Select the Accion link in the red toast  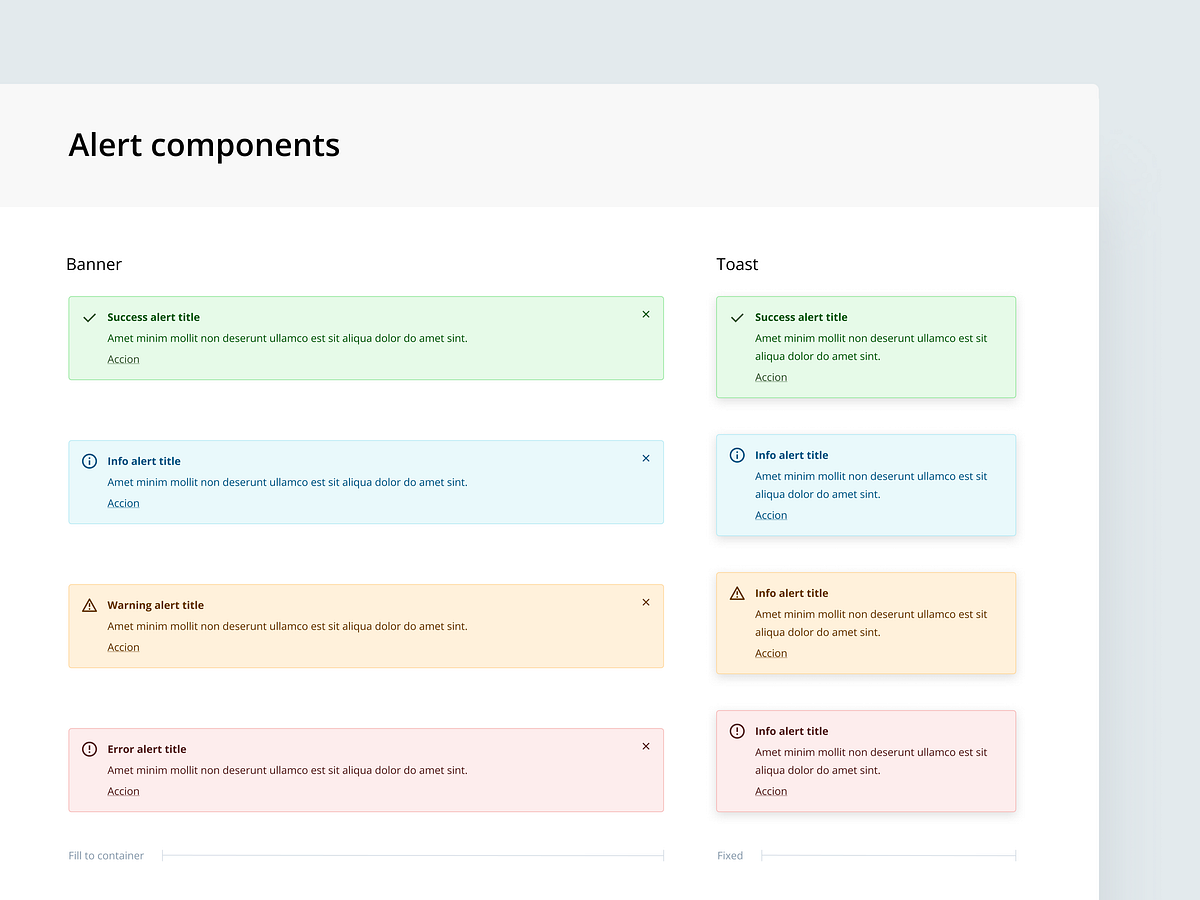tap(771, 791)
